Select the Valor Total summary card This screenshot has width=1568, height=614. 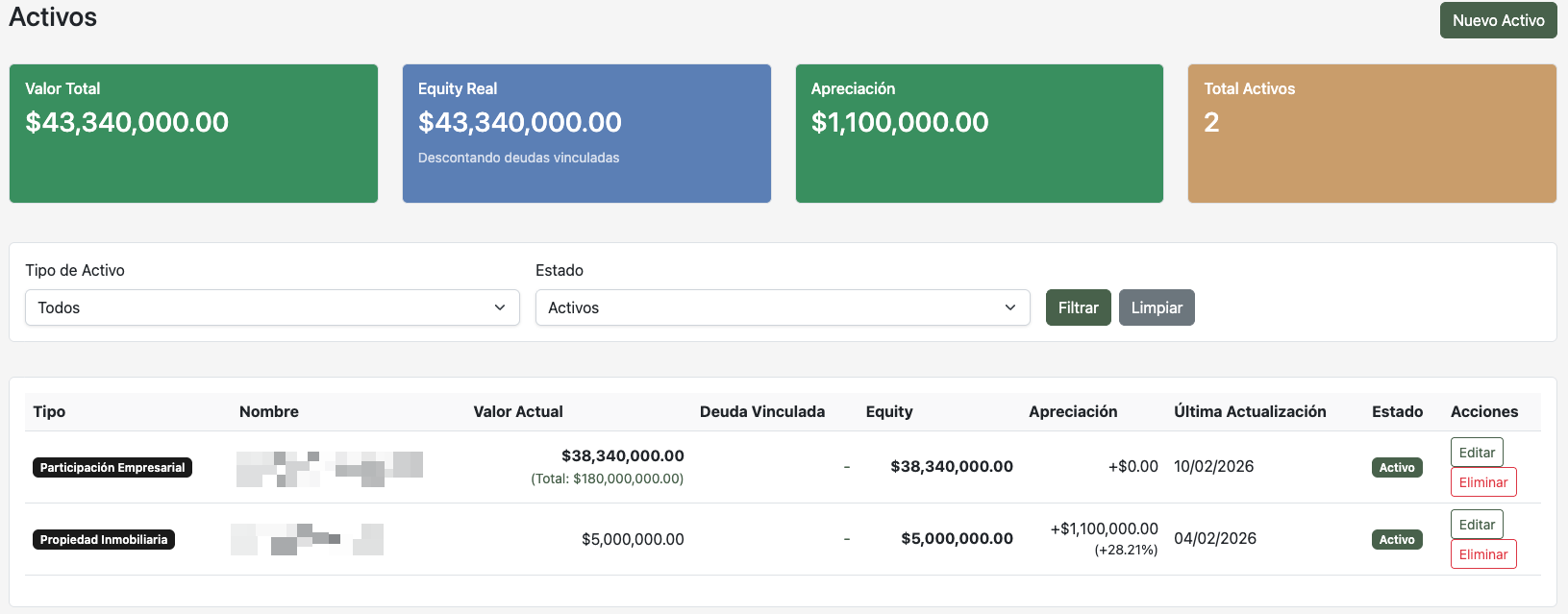coord(193,134)
